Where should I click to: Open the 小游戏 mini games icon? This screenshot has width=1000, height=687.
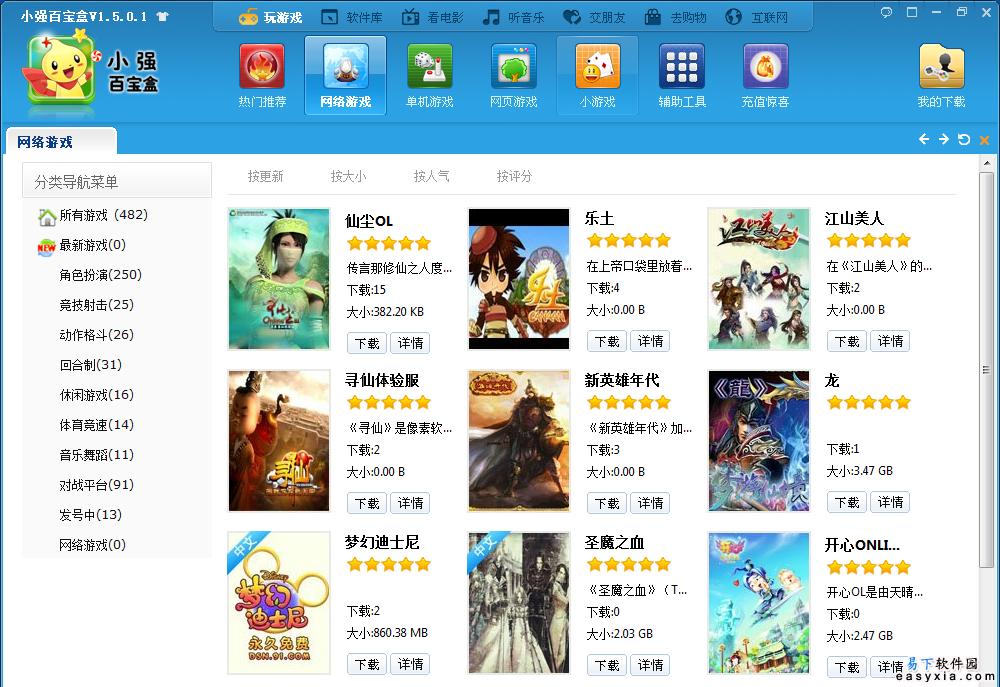[x=598, y=66]
